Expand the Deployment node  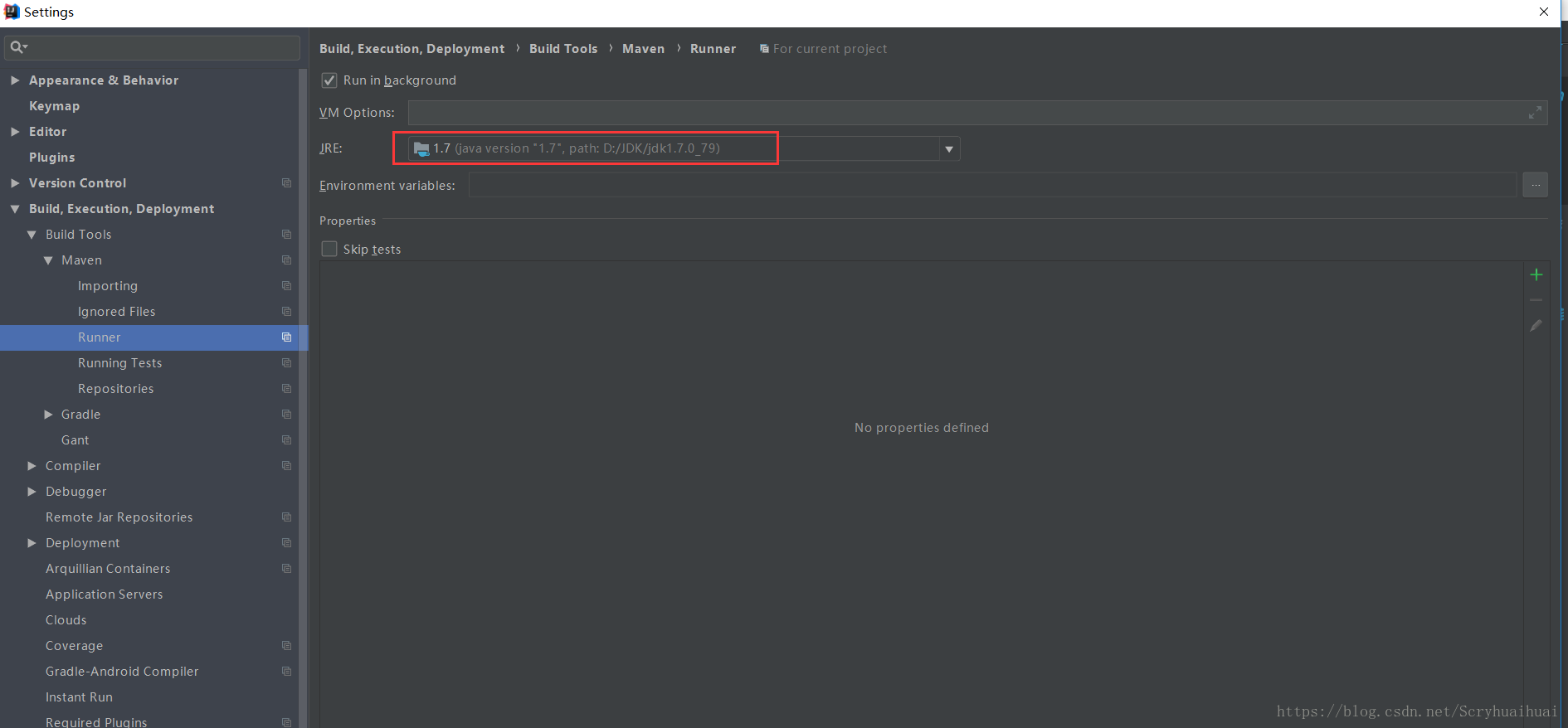(32, 543)
